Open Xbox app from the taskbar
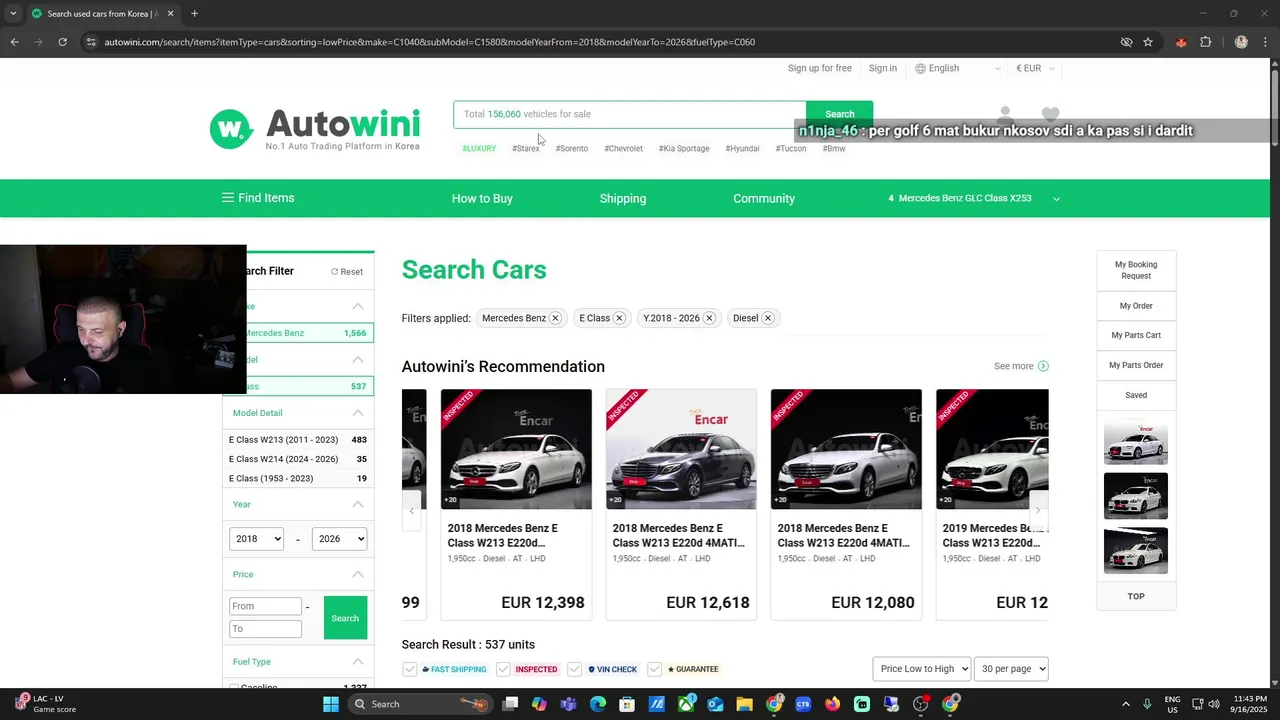Viewport: 1280px width, 720px height. click(686, 704)
